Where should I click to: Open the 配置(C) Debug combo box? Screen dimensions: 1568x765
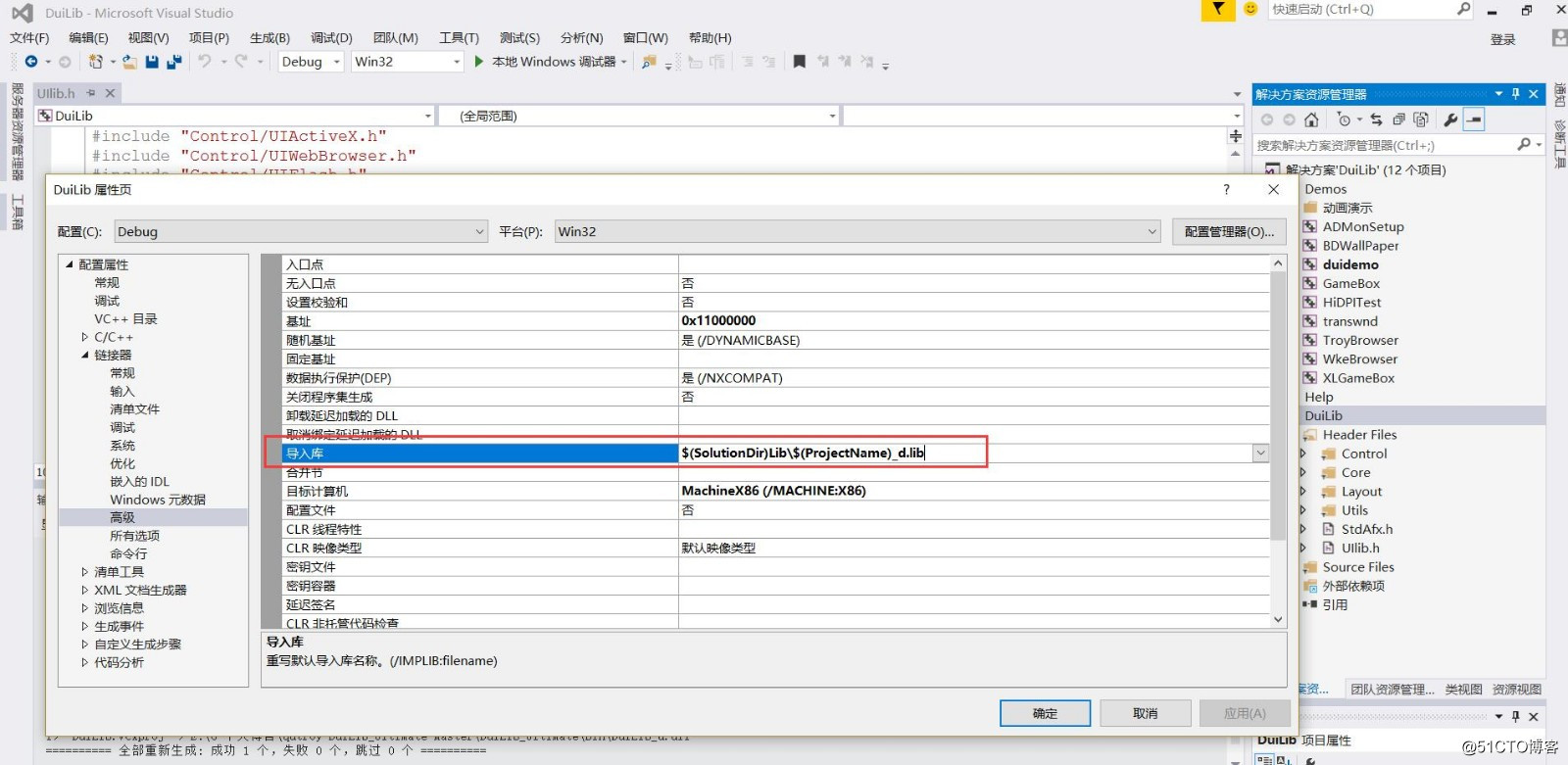click(300, 232)
